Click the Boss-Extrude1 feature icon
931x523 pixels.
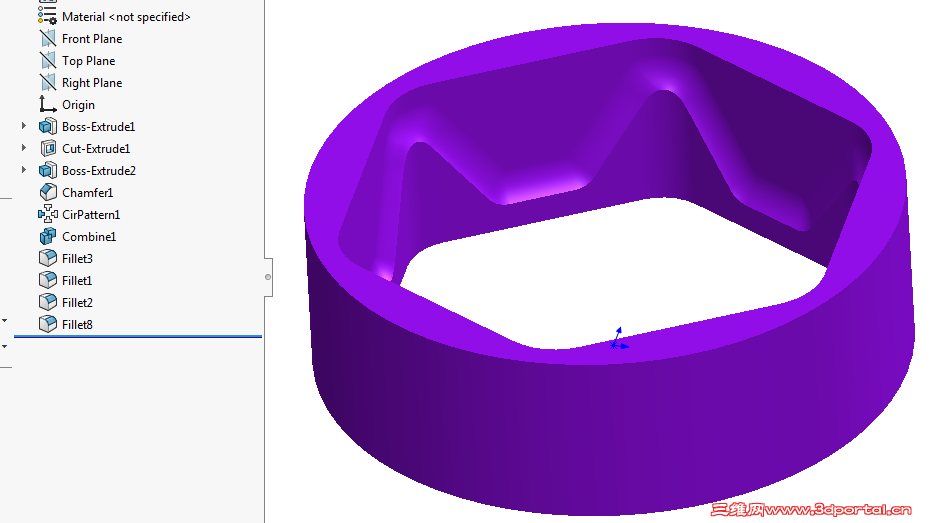coord(48,126)
